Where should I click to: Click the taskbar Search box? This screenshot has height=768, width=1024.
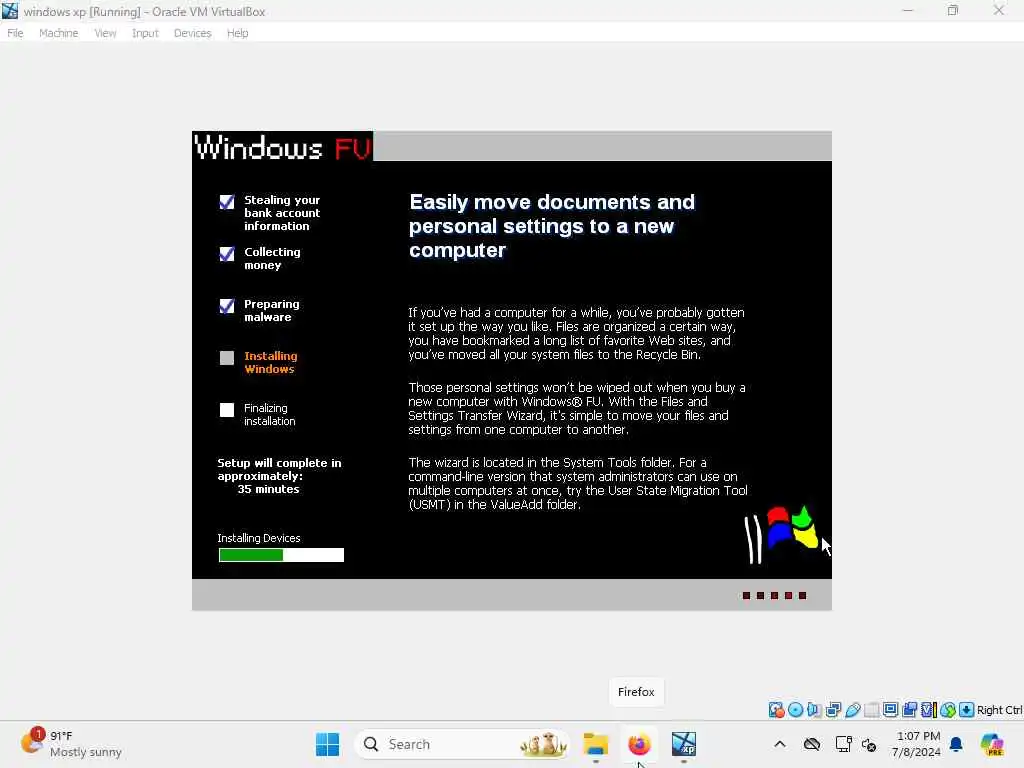461,744
